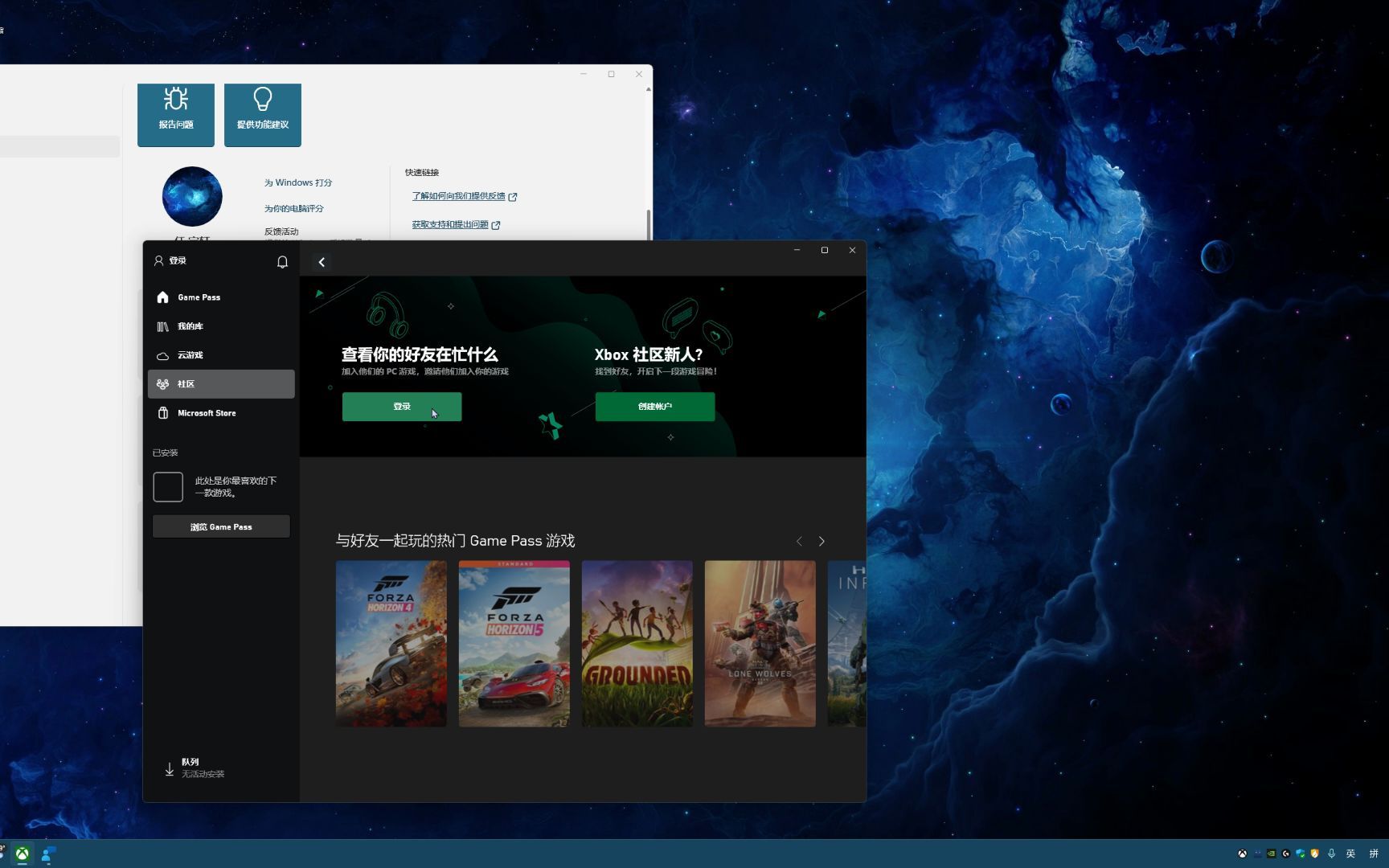This screenshot has width=1389, height=868.
Task: Minimize the Feedback Hub window
Action: coord(584,74)
